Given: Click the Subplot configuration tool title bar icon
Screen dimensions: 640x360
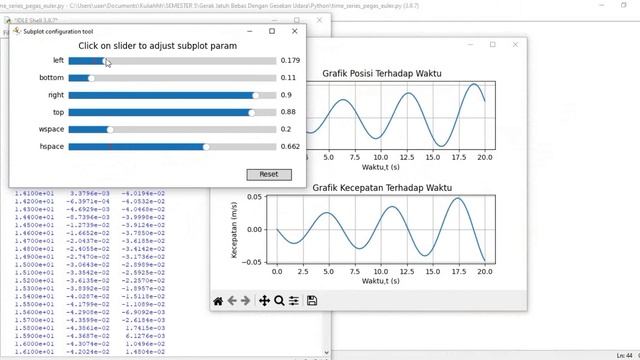Looking at the screenshot, I should [17, 31].
